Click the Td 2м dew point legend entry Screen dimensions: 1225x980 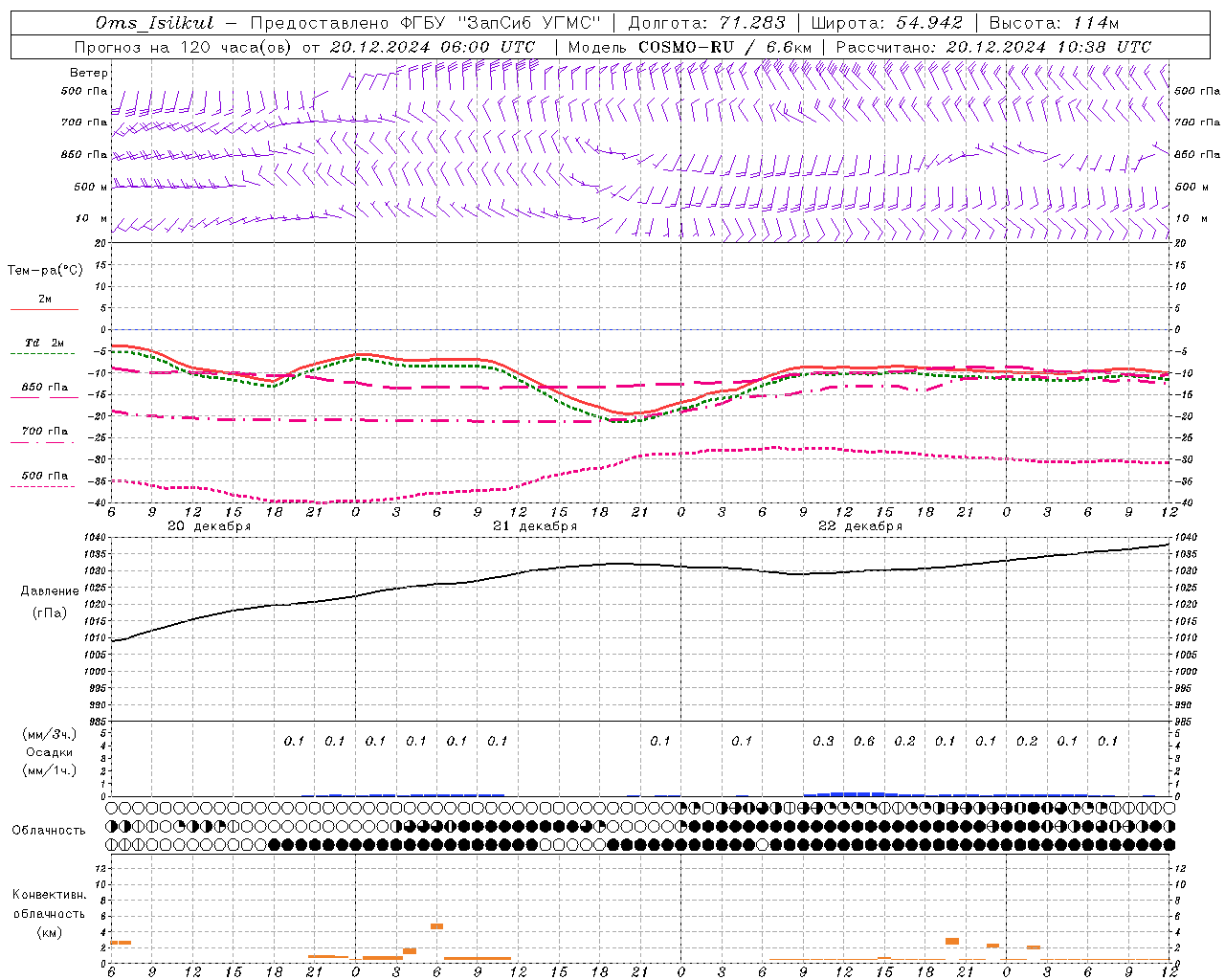coord(45,343)
